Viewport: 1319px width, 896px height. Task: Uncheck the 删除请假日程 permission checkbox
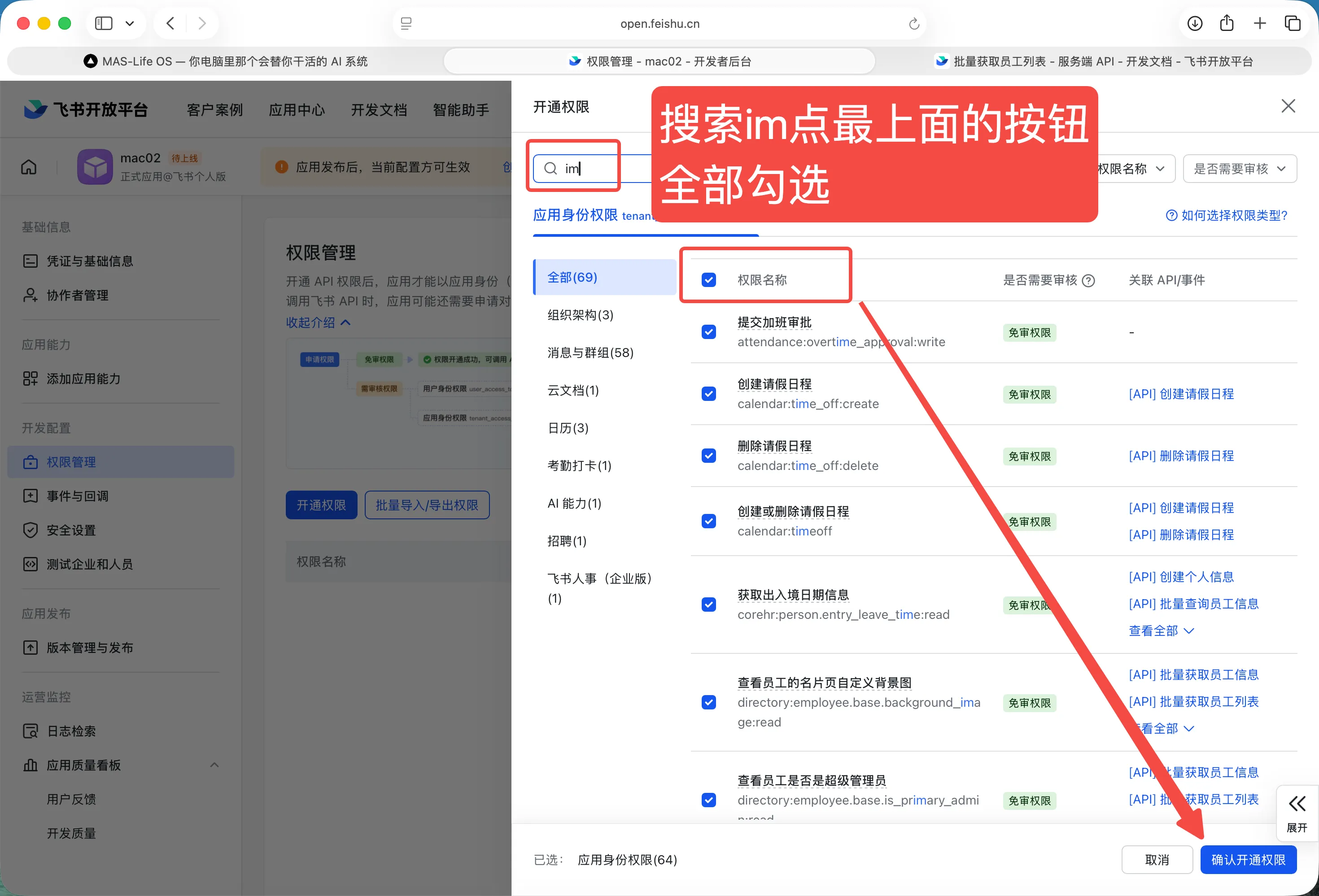[x=708, y=456]
